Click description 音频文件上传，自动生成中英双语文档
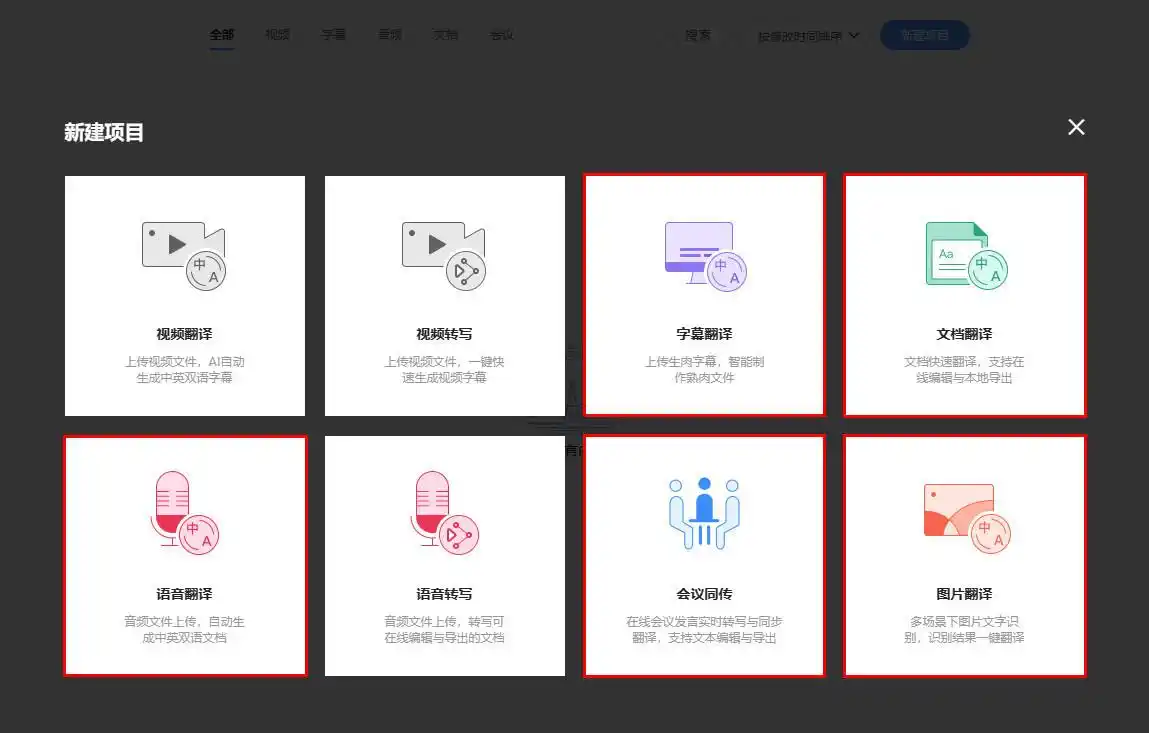Viewport: 1149px width, 733px height. tap(184, 630)
